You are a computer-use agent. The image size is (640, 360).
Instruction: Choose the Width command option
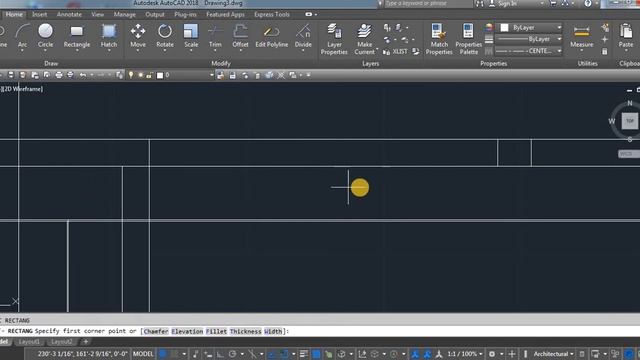pyautogui.click(x=273, y=331)
